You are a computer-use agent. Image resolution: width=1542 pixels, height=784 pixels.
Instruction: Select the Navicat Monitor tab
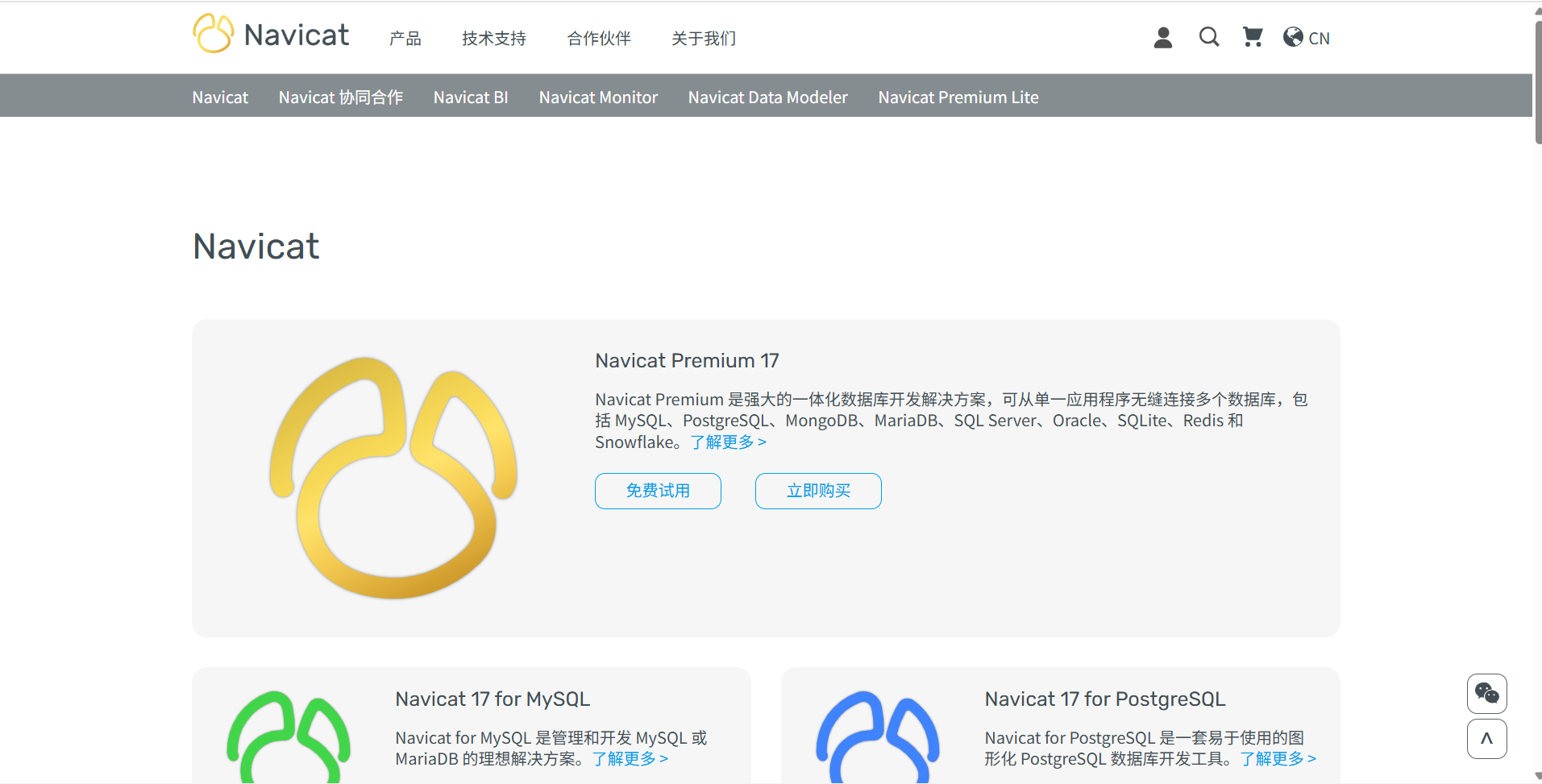tap(598, 97)
